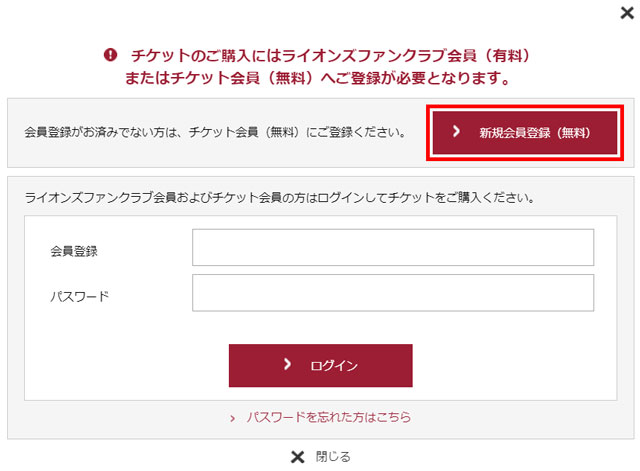Screen dimensions: 640x471
Task: Focus the 会員登録 input field
Action: (x=393, y=248)
